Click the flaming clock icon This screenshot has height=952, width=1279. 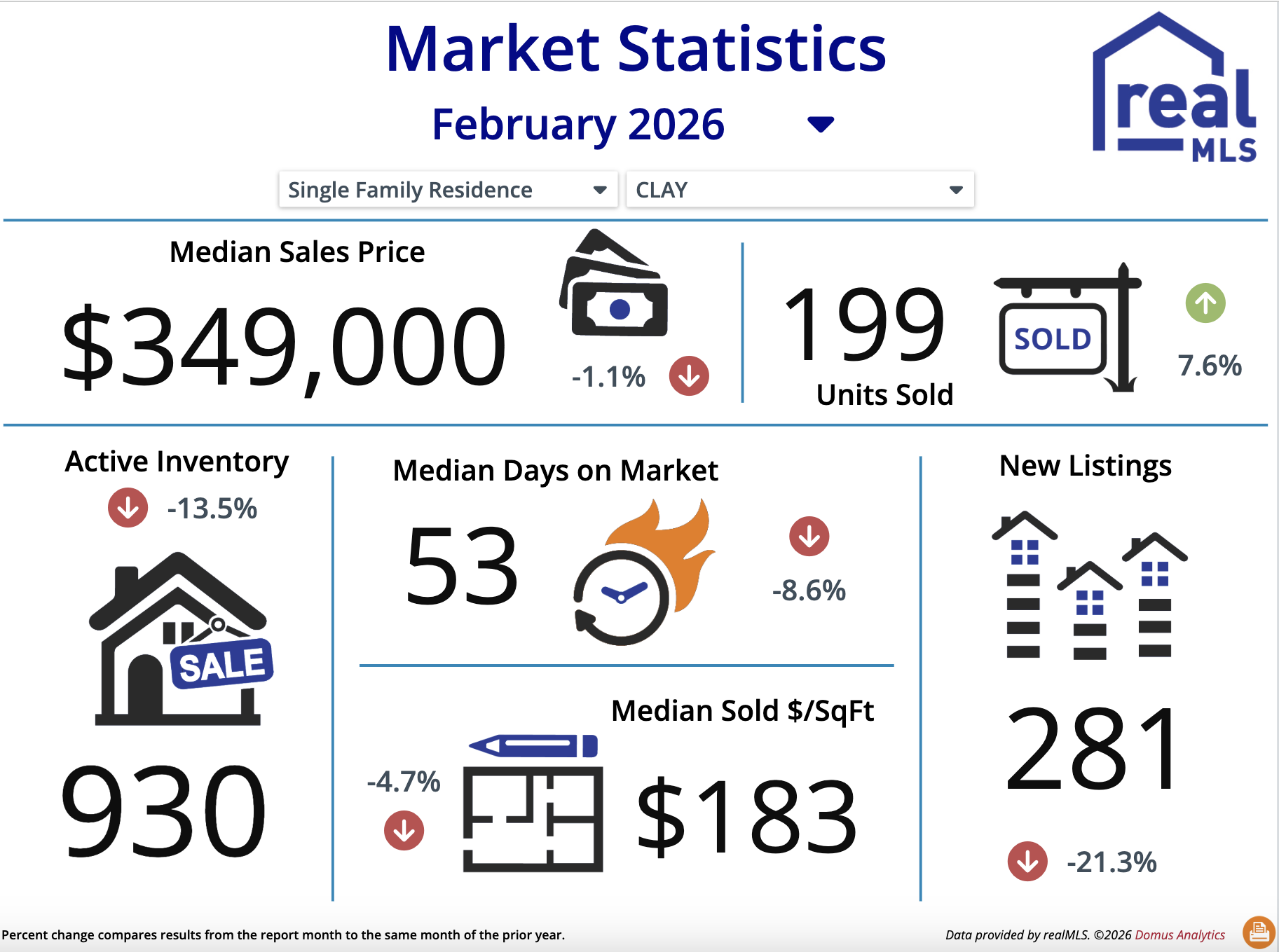pos(643,572)
